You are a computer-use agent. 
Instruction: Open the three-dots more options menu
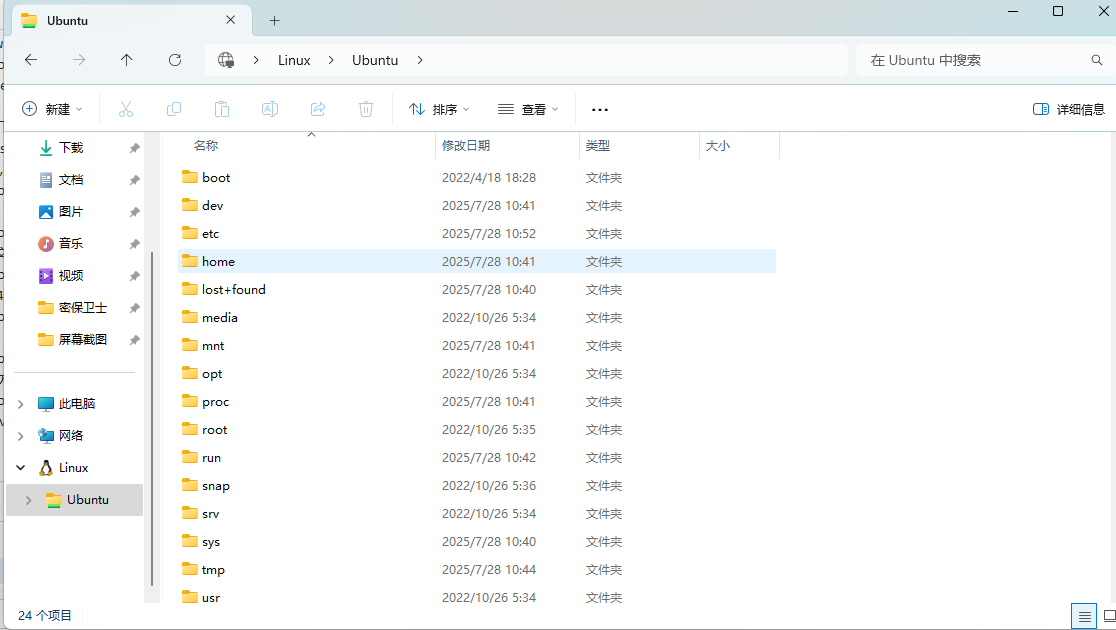[600, 110]
